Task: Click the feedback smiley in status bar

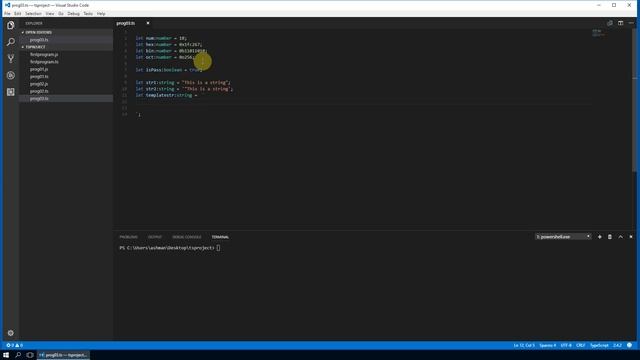Action: [629, 345]
